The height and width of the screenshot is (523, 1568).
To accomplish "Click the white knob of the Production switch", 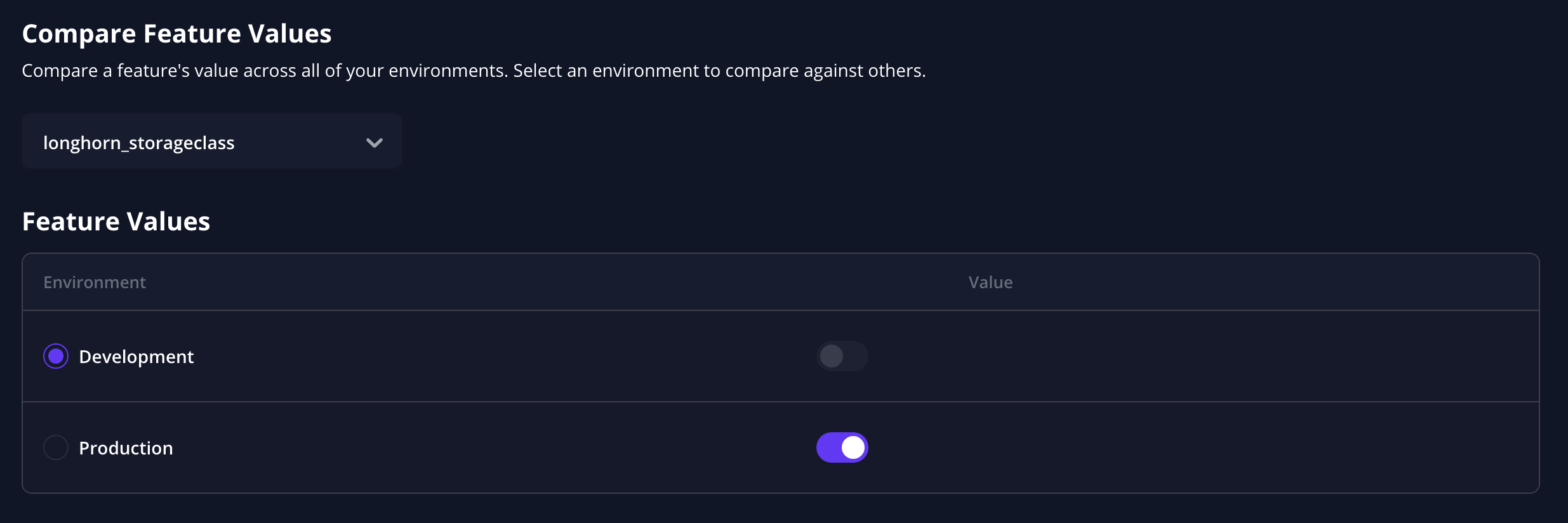I will point(853,447).
